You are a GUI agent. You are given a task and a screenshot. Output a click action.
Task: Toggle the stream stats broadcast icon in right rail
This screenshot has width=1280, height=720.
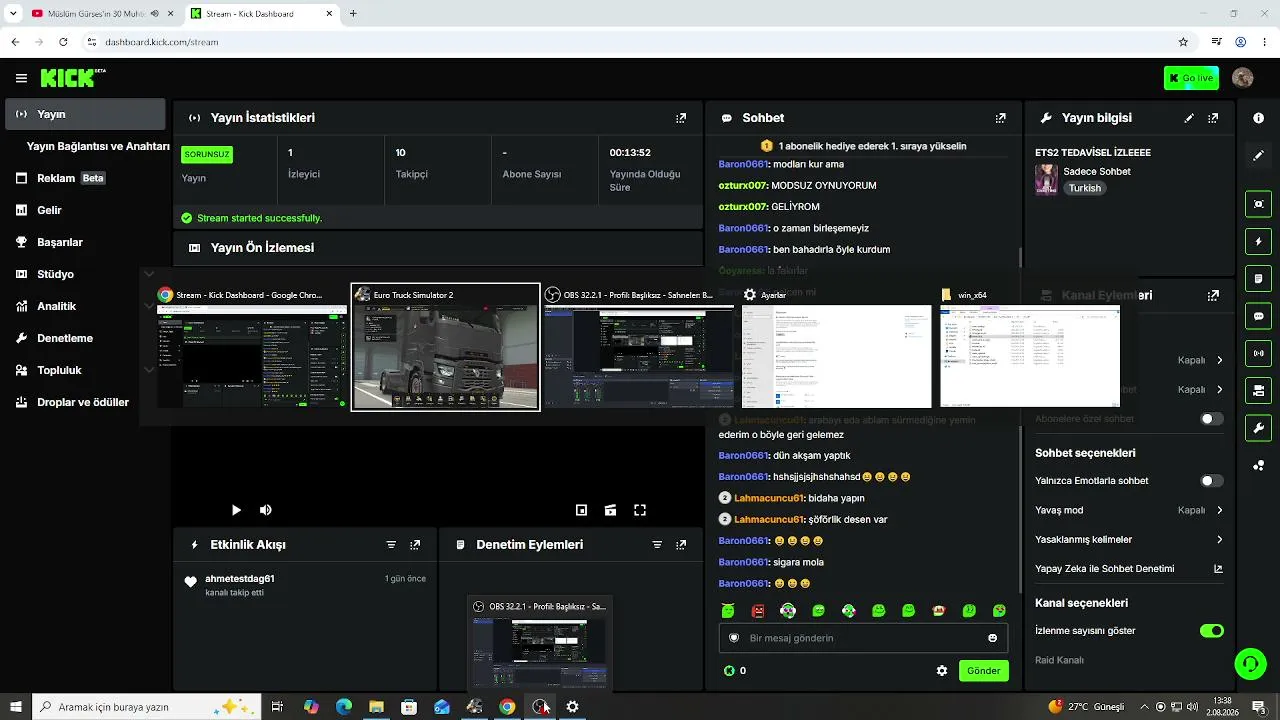[1258, 353]
